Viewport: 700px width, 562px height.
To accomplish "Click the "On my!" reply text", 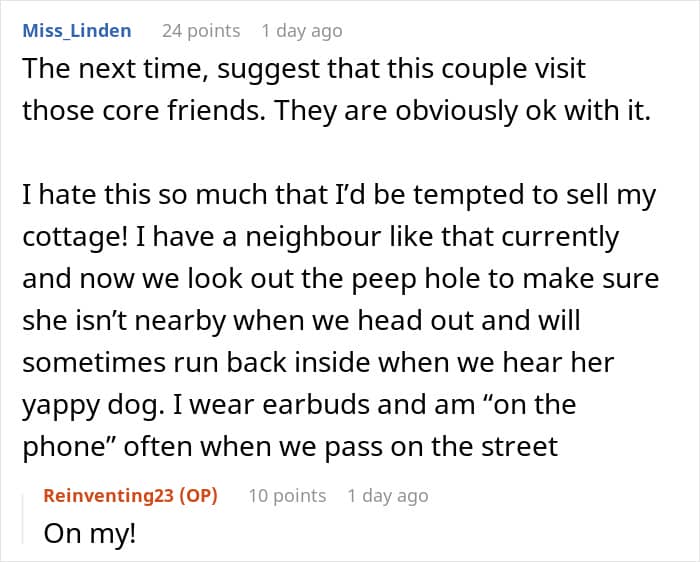I will 89,533.
